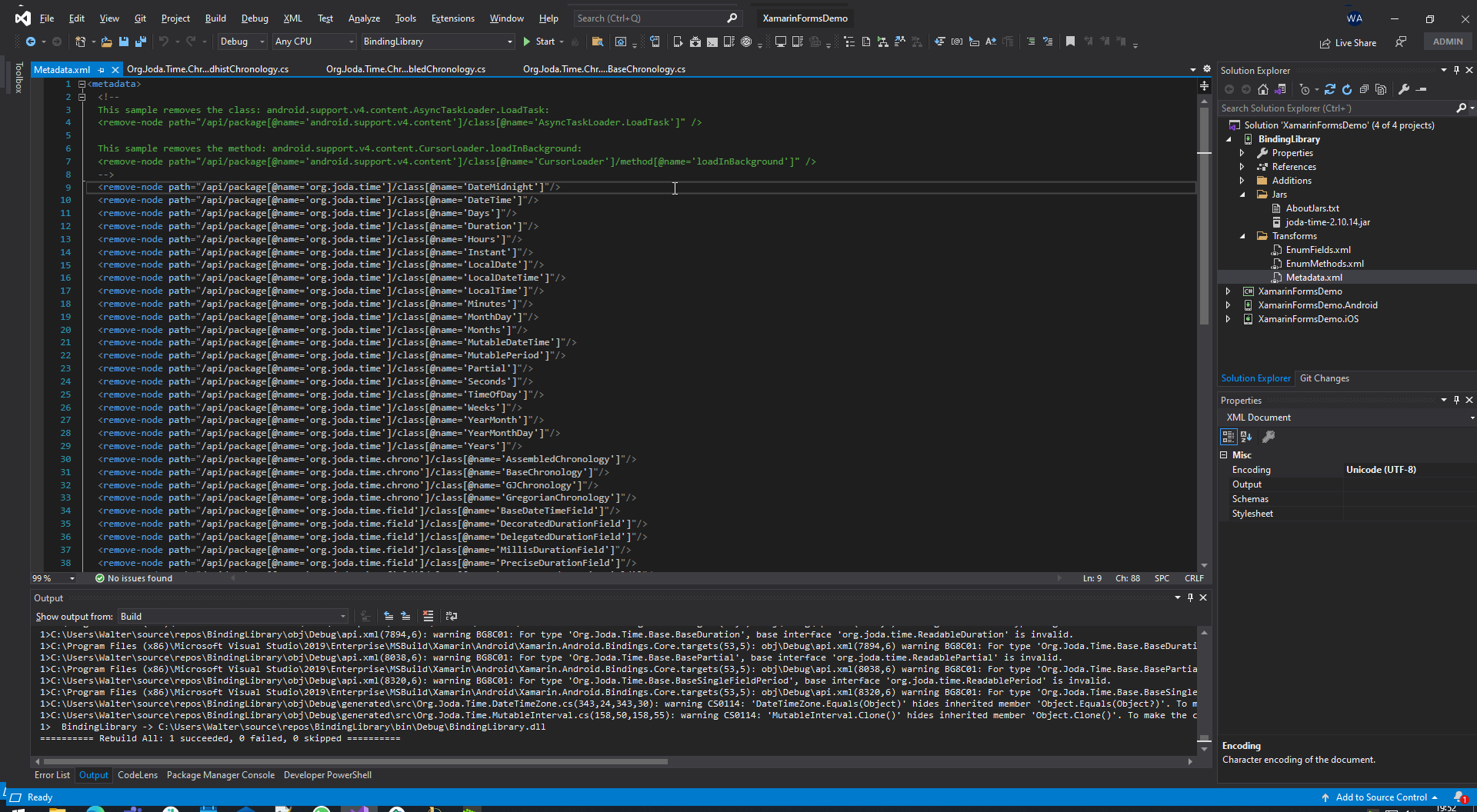Click Start debugging button
This screenshot has width=1477, height=812.
click(x=538, y=42)
